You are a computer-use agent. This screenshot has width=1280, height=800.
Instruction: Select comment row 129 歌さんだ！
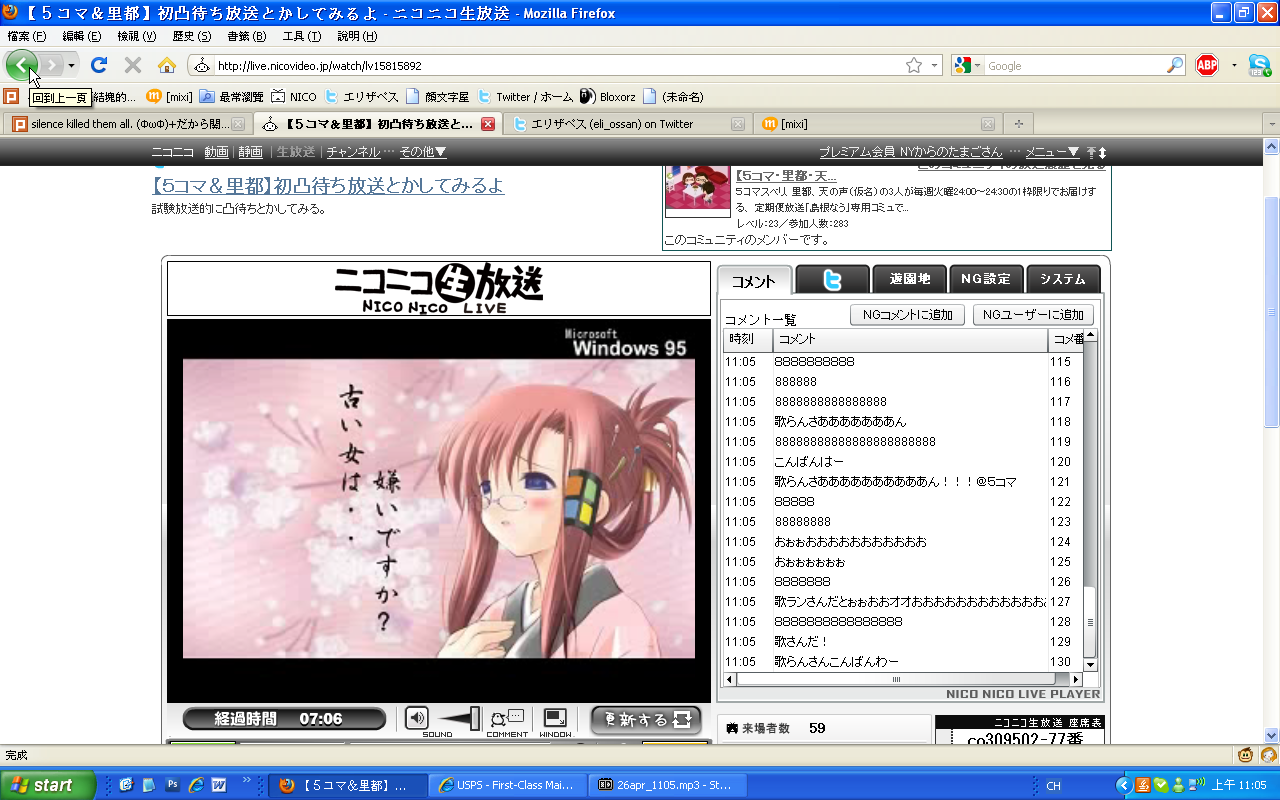pos(903,642)
